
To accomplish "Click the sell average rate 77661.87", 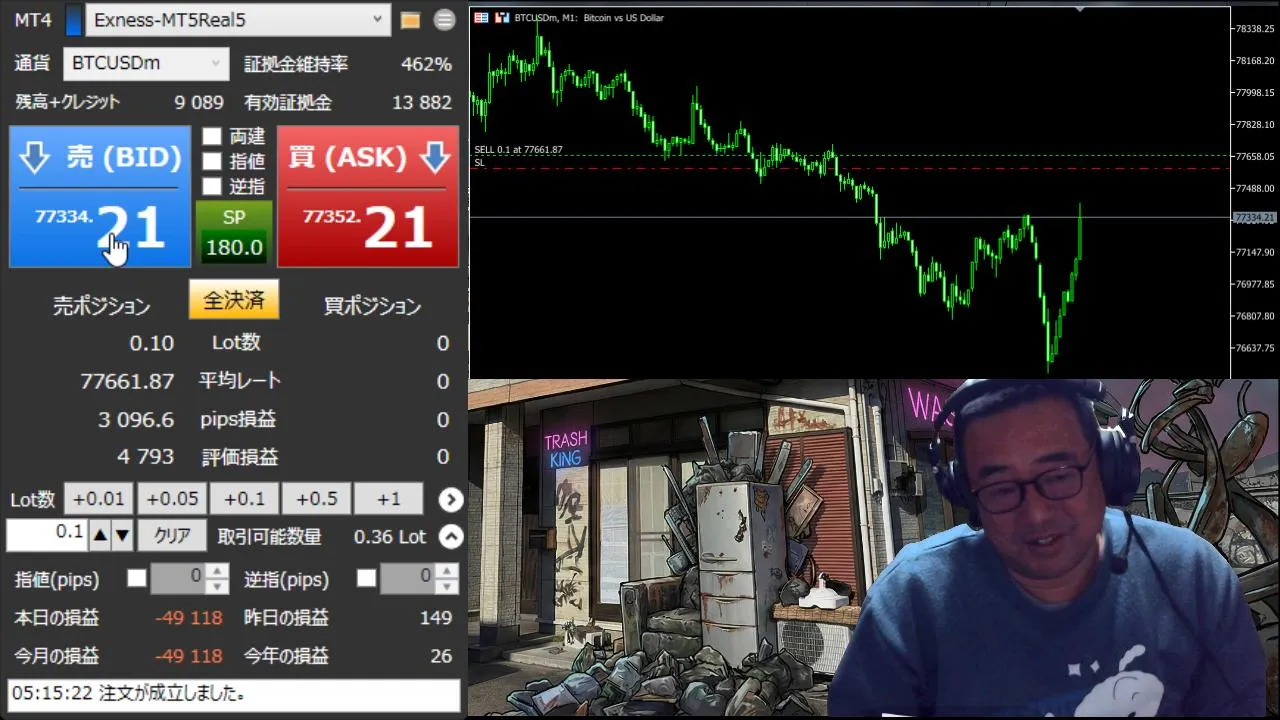I will [127, 381].
